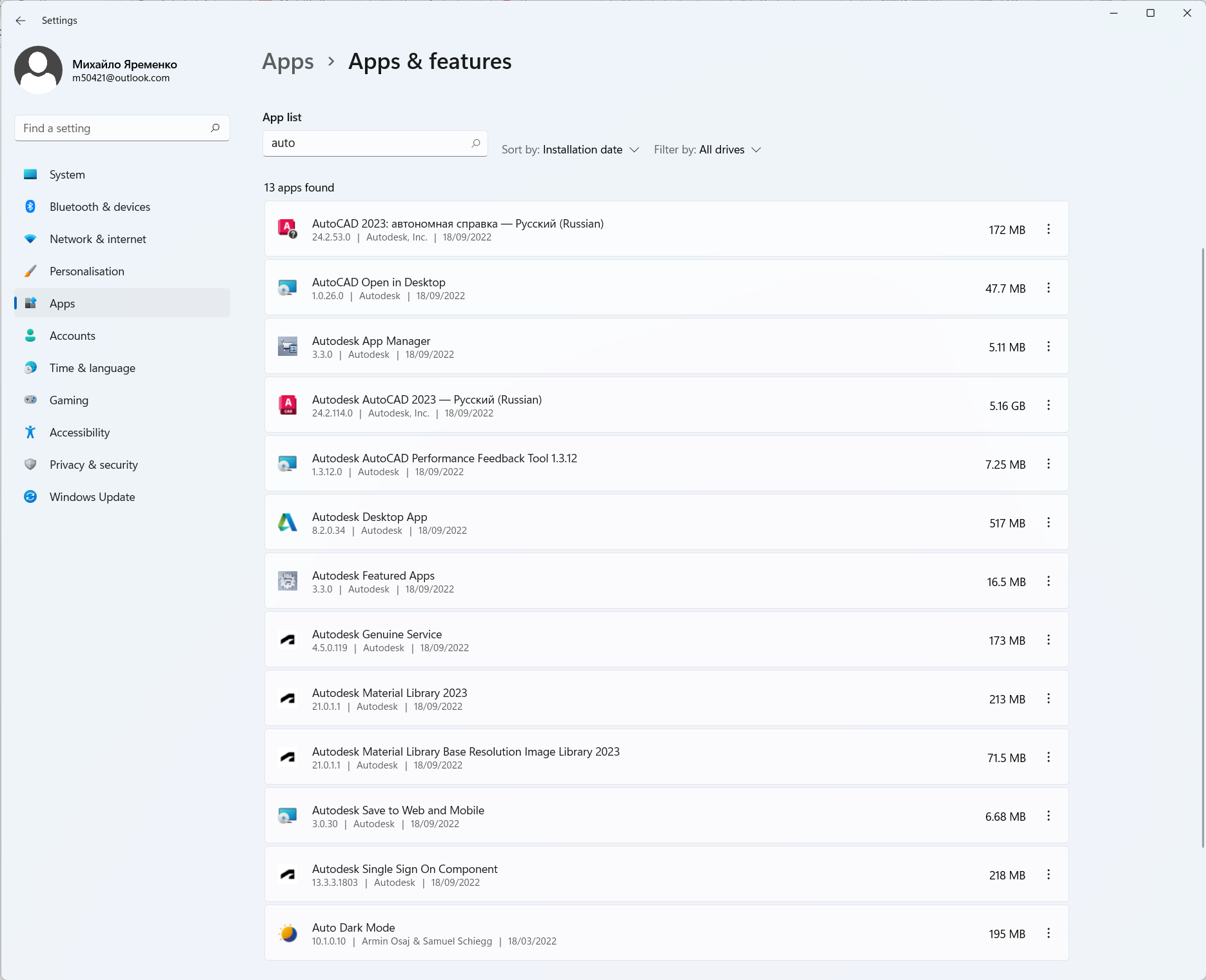The height and width of the screenshot is (980, 1206).
Task: Maximize the Settings window
Action: (1151, 13)
